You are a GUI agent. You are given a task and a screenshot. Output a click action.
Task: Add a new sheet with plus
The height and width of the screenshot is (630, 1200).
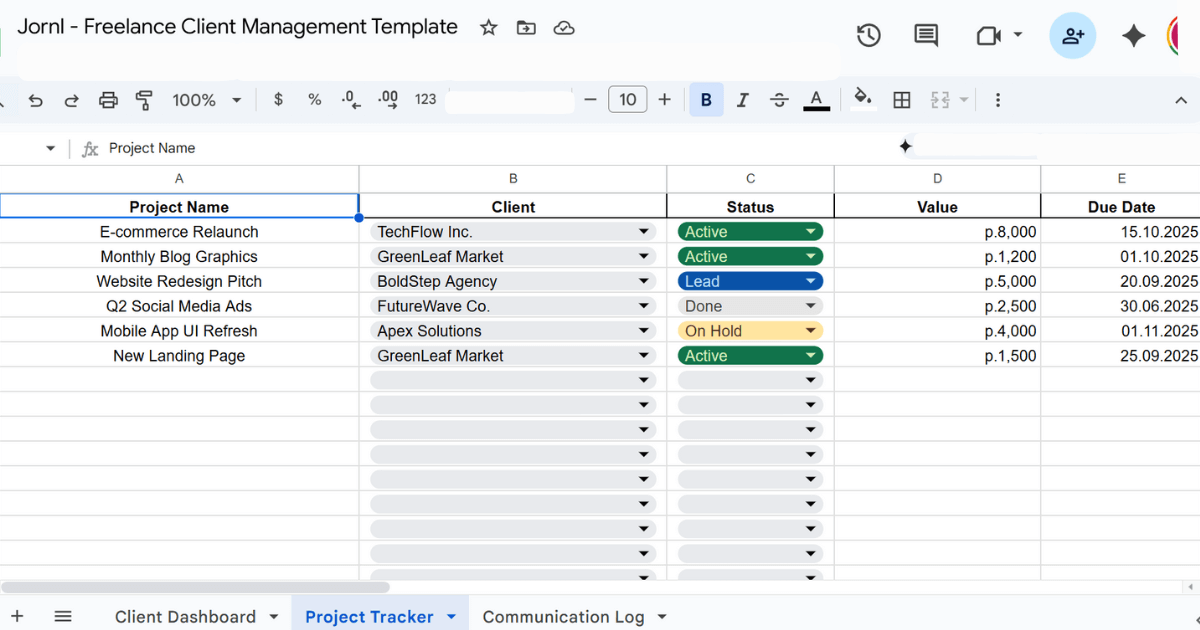[x=17, y=616]
